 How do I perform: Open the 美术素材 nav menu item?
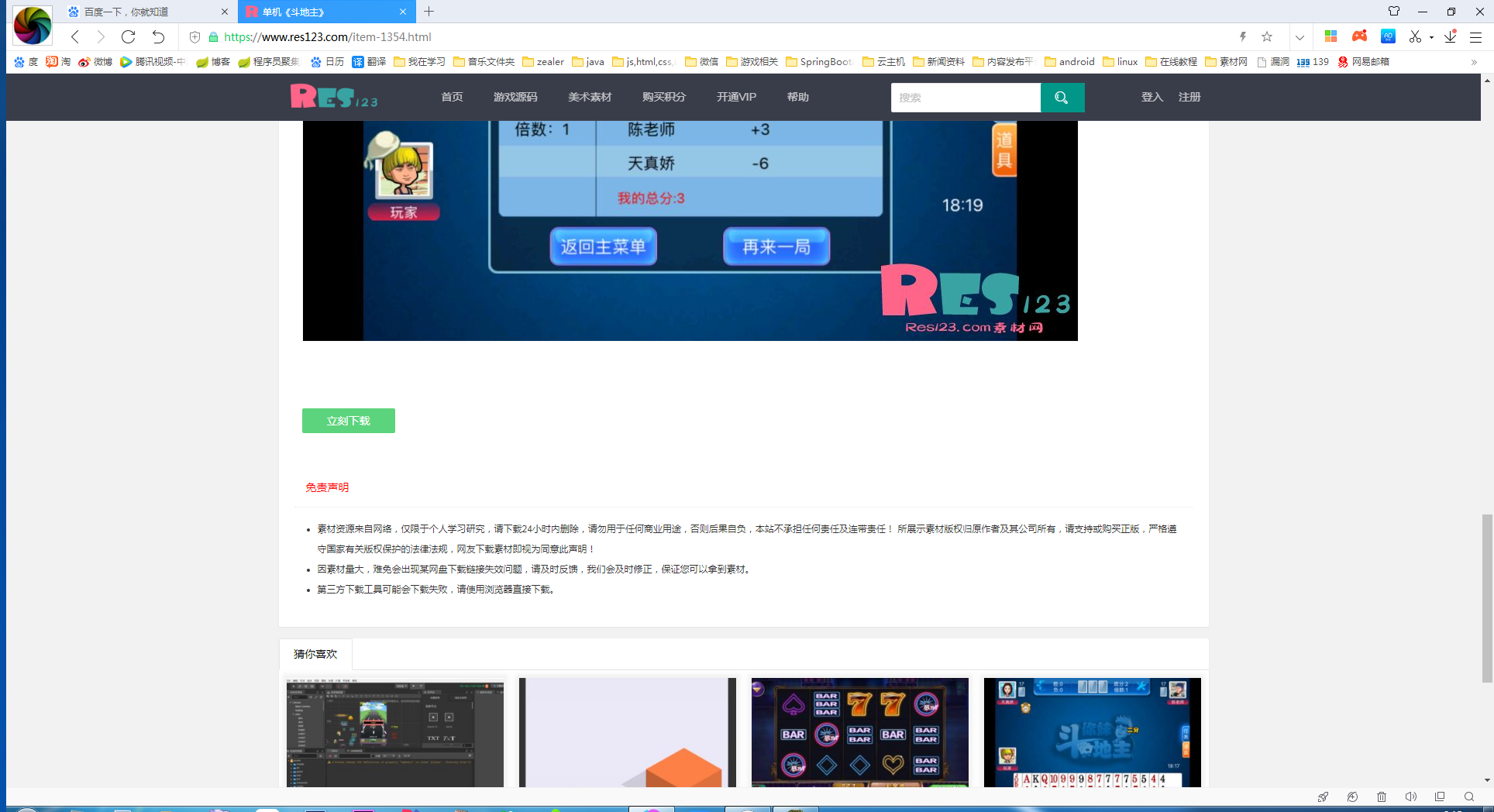(590, 97)
